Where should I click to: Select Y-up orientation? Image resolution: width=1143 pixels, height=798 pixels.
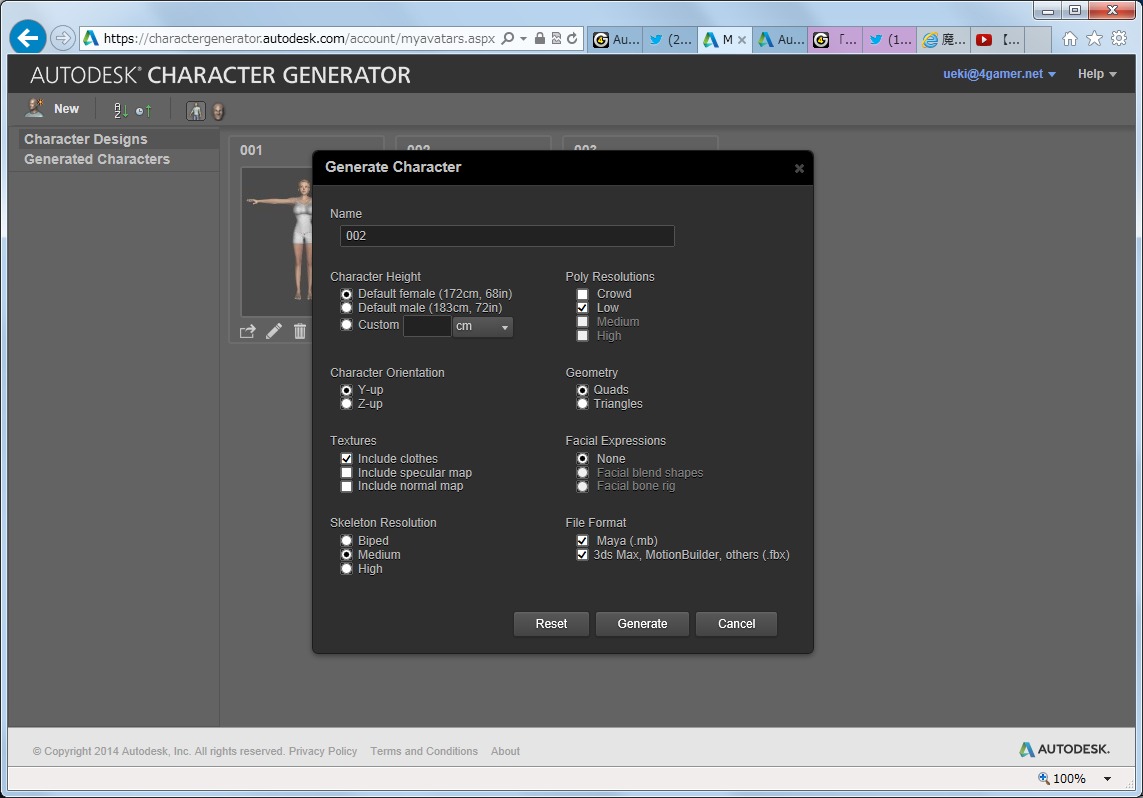(x=346, y=391)
